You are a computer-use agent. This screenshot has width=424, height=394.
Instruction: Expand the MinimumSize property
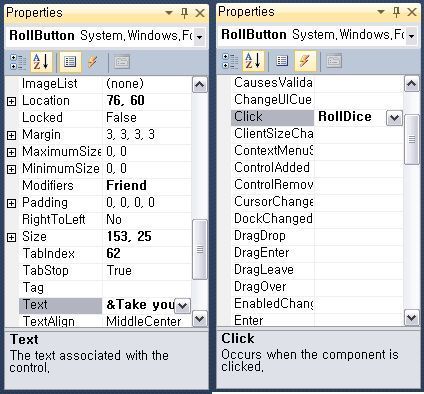(11, 169)
